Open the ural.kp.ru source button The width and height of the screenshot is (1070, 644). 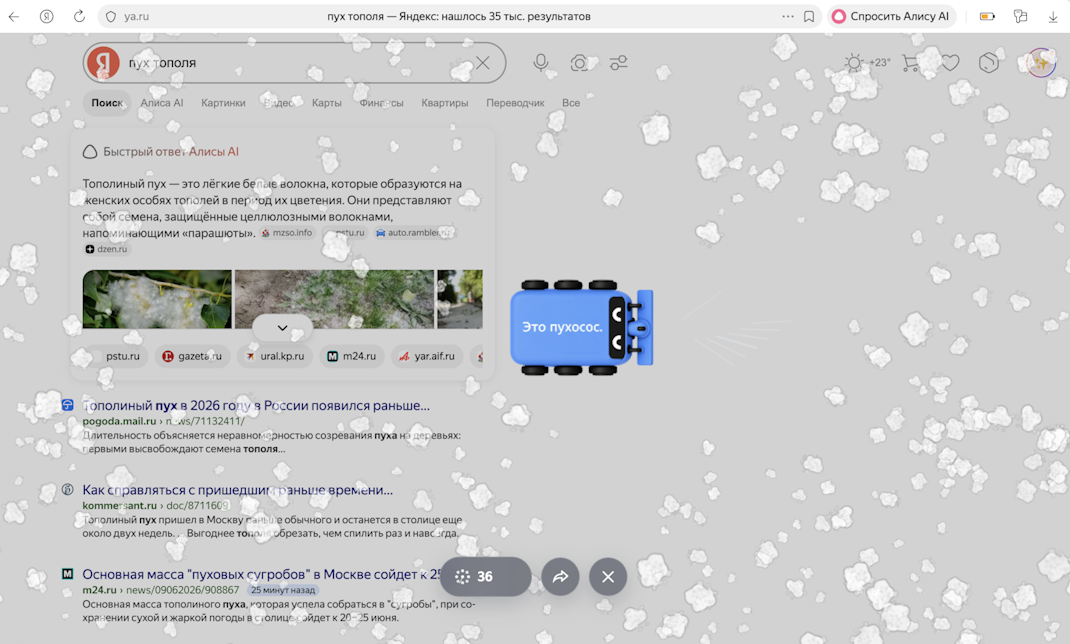pyautogui.click(x=275, y=356)
